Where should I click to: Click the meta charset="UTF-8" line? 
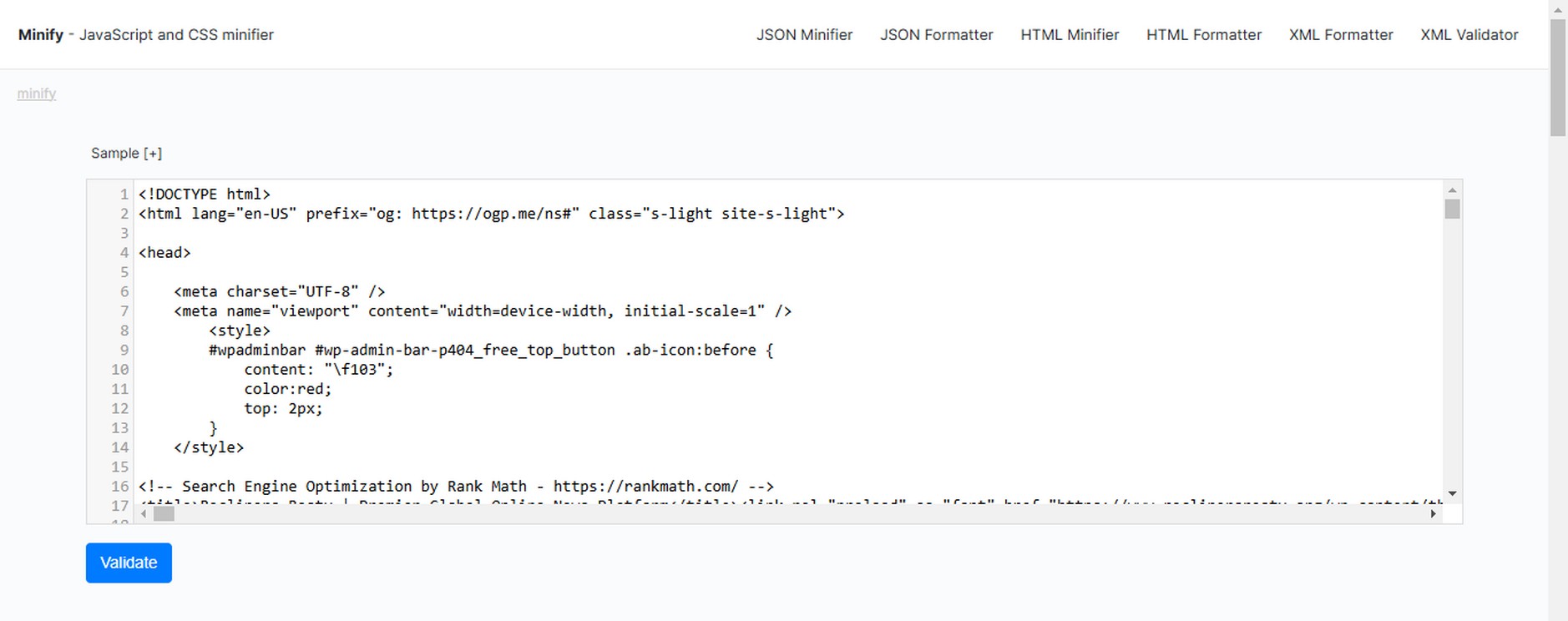[x=280, y=292]
